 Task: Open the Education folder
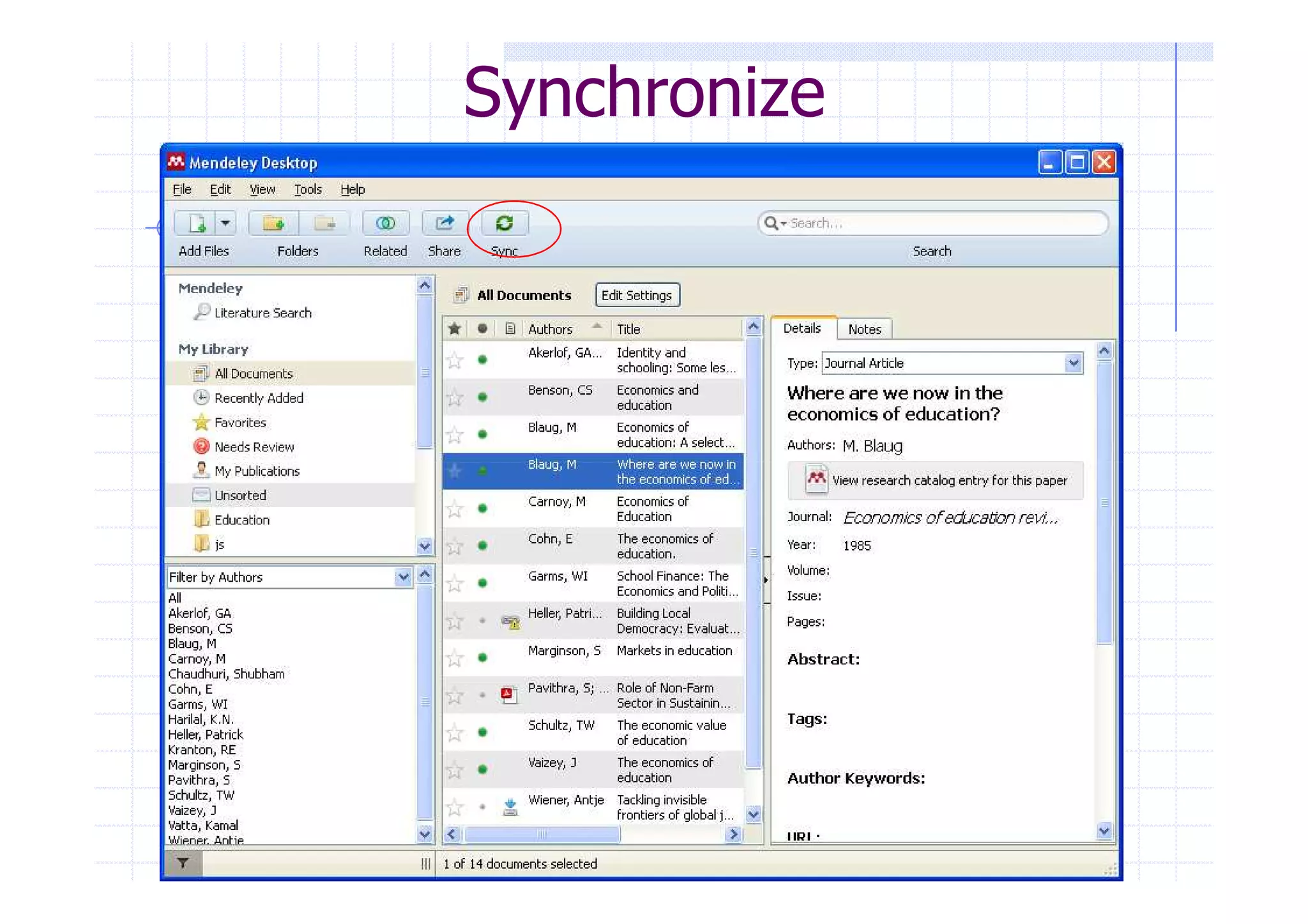241,520
